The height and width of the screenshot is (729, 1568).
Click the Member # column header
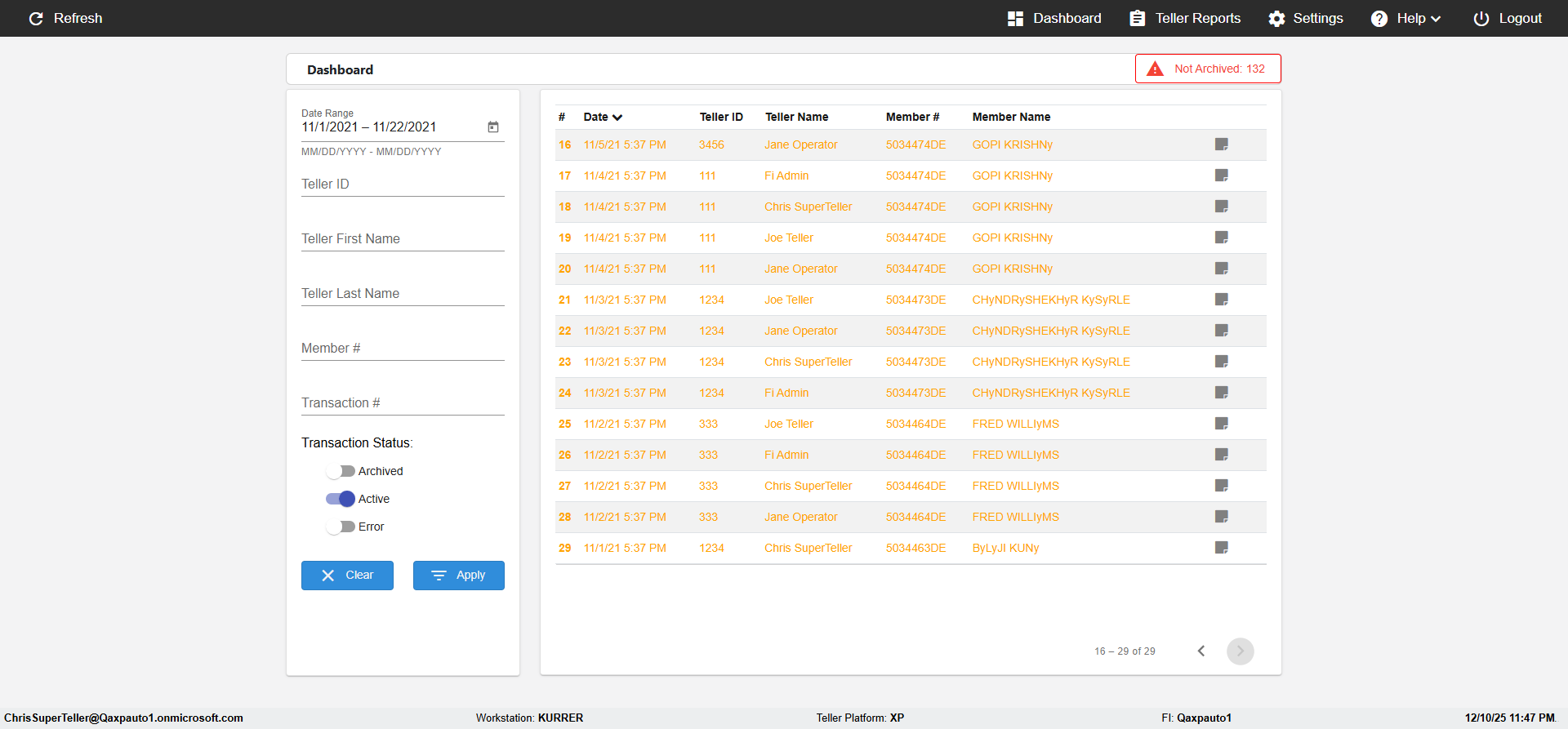(x=912, y=117)
